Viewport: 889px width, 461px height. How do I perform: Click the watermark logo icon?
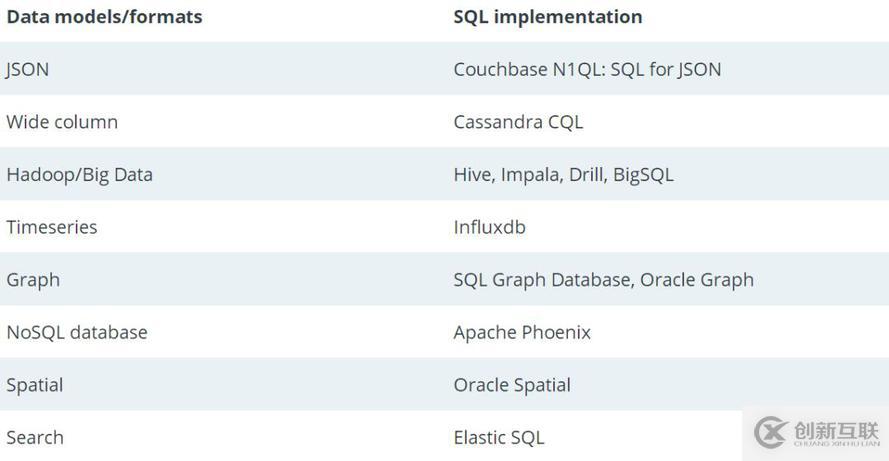pyautogui.click(x=772, y=433)
